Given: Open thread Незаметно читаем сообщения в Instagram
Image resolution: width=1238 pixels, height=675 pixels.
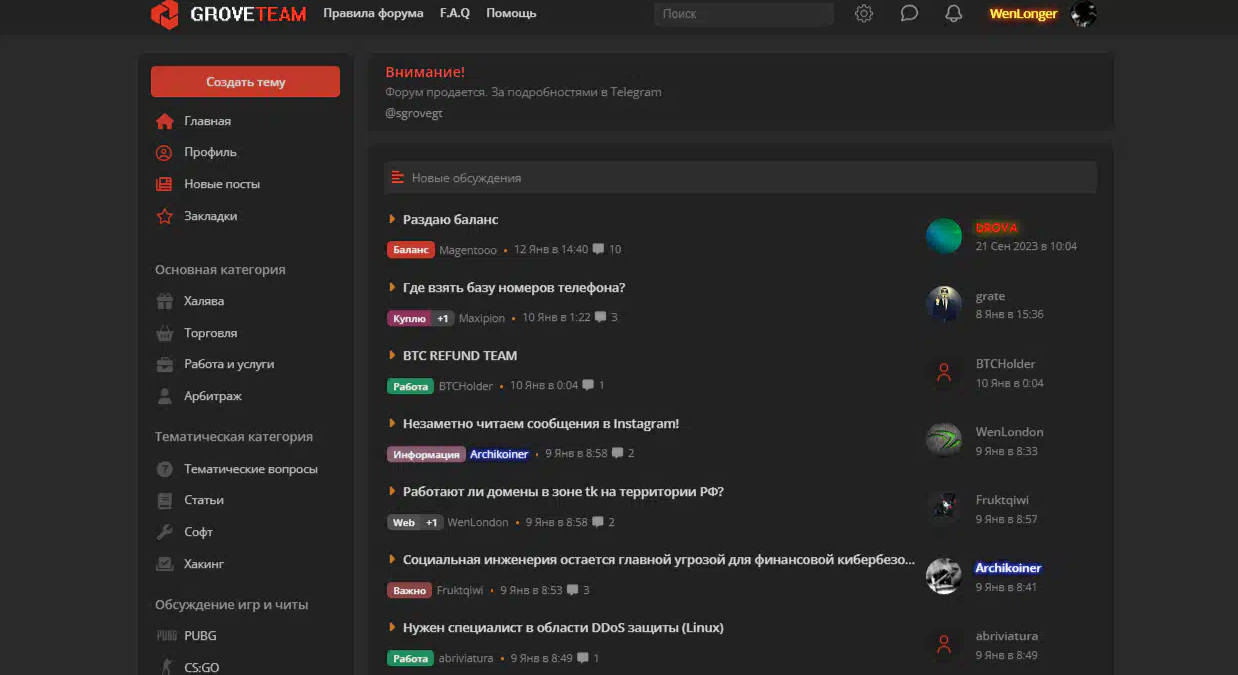Looking at the screenshot, I should 540,424.
